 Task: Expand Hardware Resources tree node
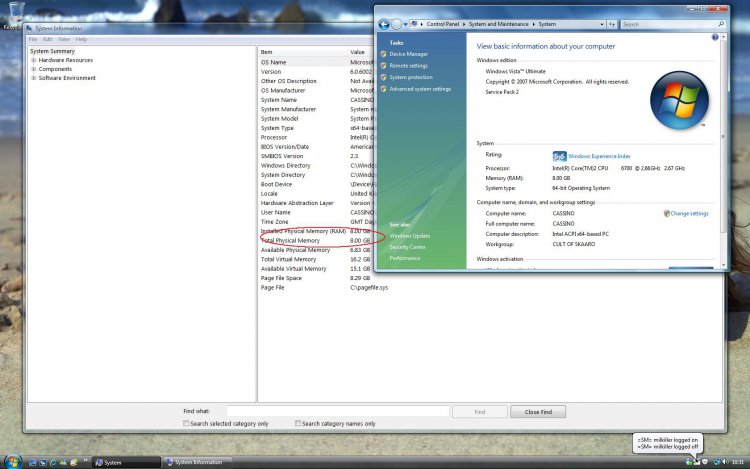coord(33,60)
